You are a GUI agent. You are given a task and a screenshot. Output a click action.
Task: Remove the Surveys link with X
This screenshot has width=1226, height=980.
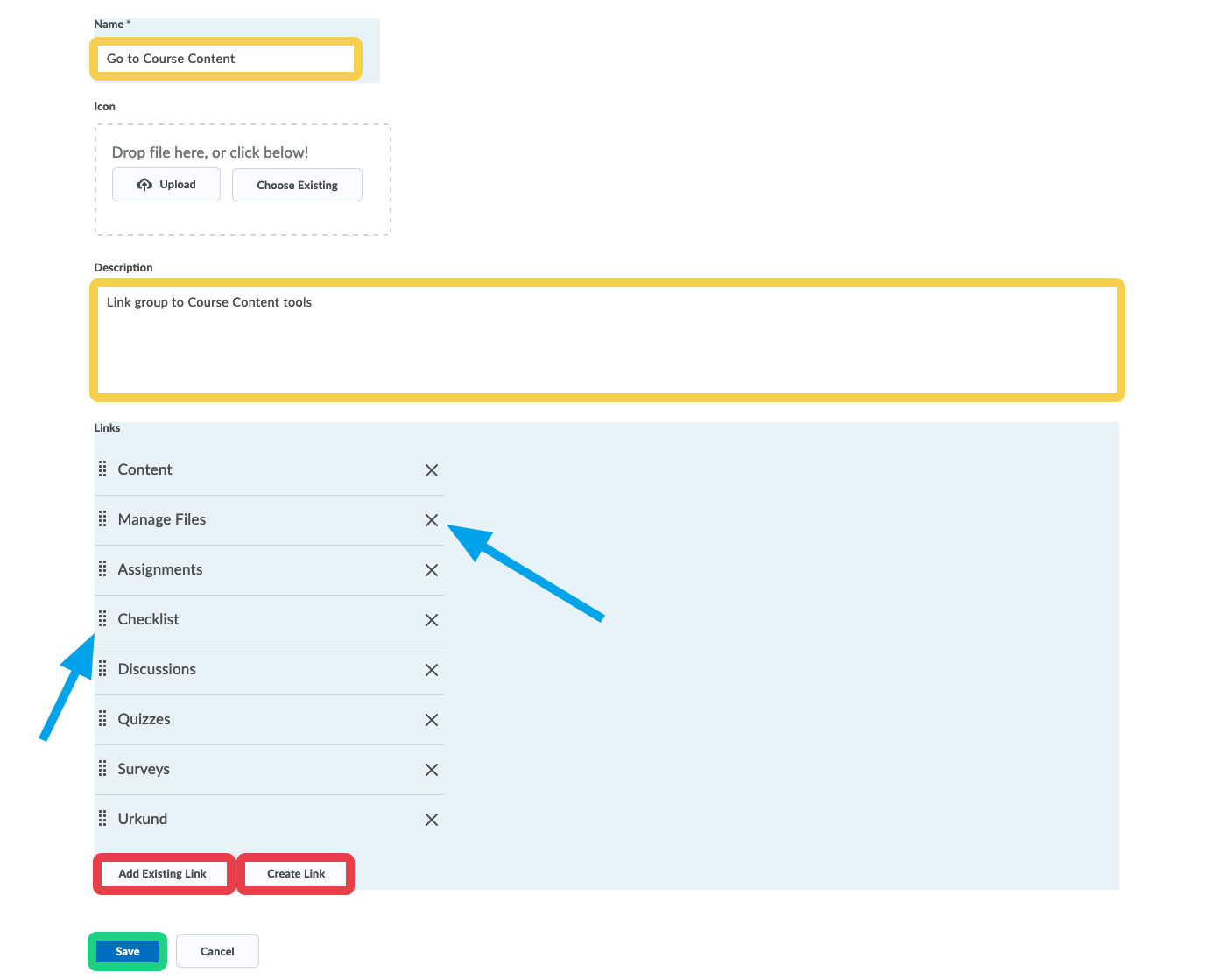tap(432, 770)
